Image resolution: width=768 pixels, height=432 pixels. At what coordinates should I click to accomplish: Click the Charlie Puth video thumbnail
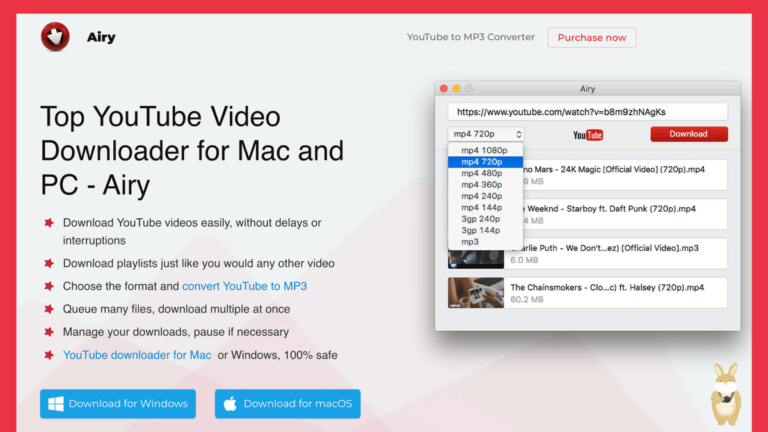[476, 259]
